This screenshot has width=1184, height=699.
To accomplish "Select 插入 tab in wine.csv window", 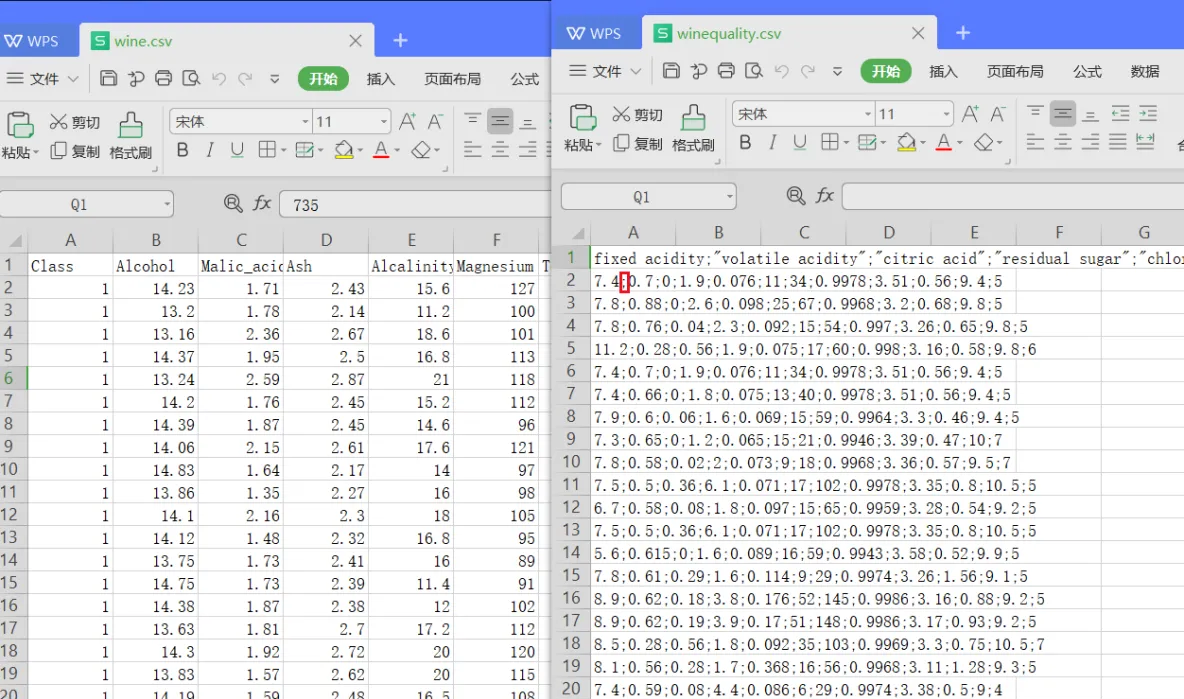I will (x=381, y=79).
